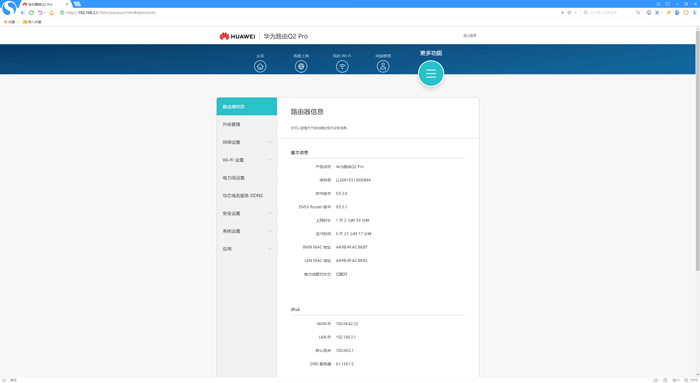Open the Upgrade Management sidebar item

[247, 125]
